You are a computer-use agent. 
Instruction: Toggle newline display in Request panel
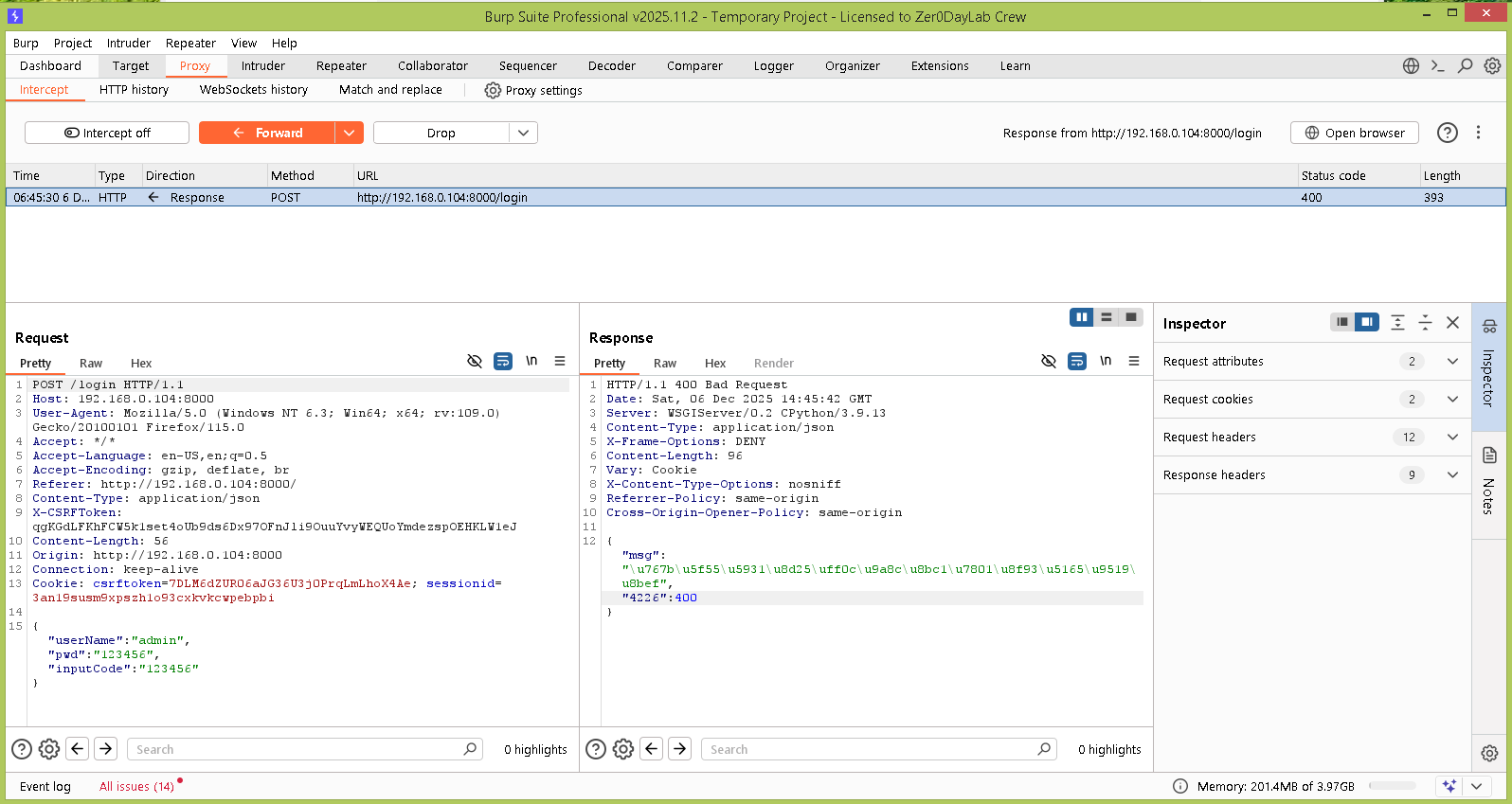pyautogui.click(x=531, y=361)
